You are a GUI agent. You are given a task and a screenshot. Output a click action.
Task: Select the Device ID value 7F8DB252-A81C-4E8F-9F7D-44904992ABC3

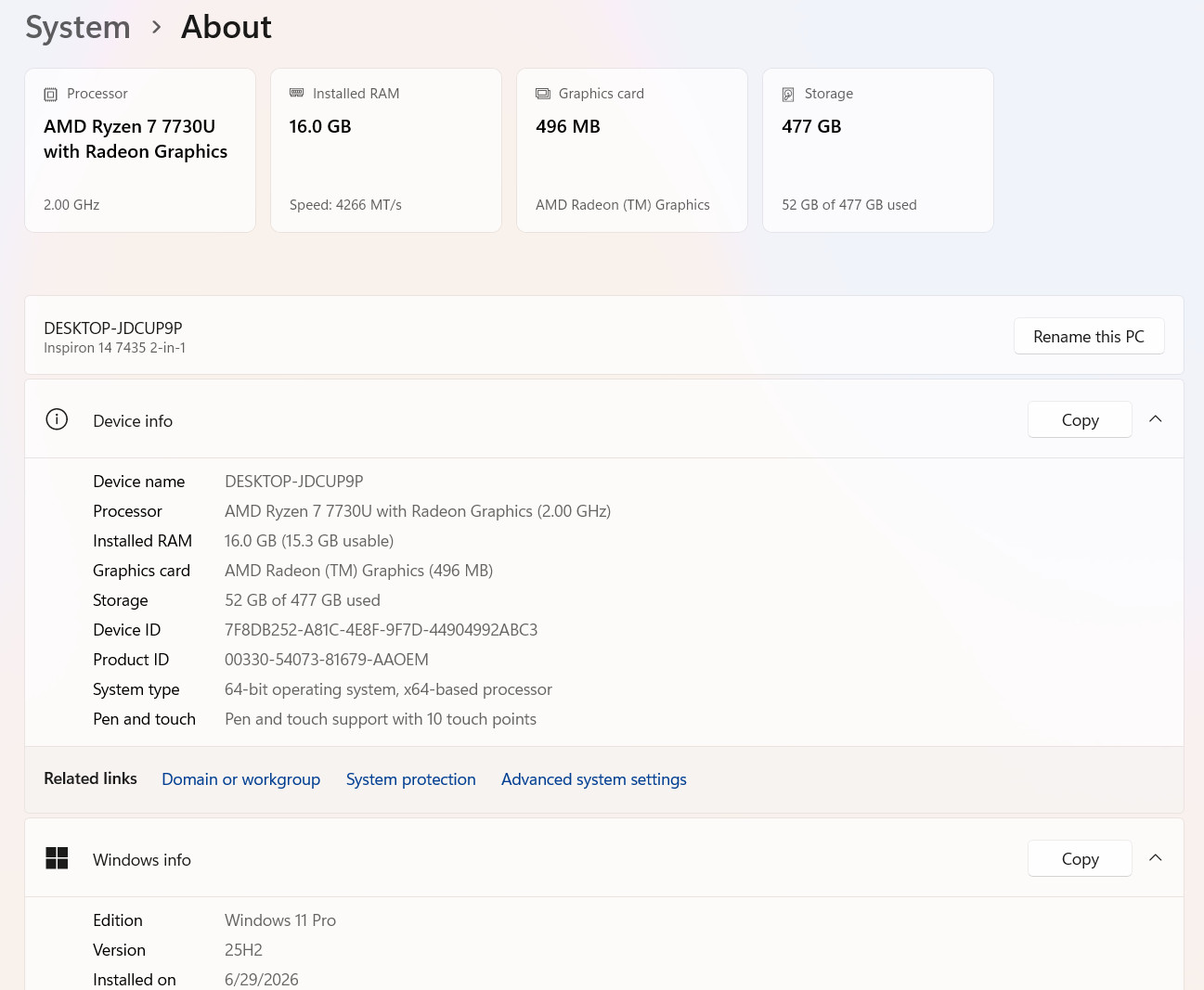[382, 630]
